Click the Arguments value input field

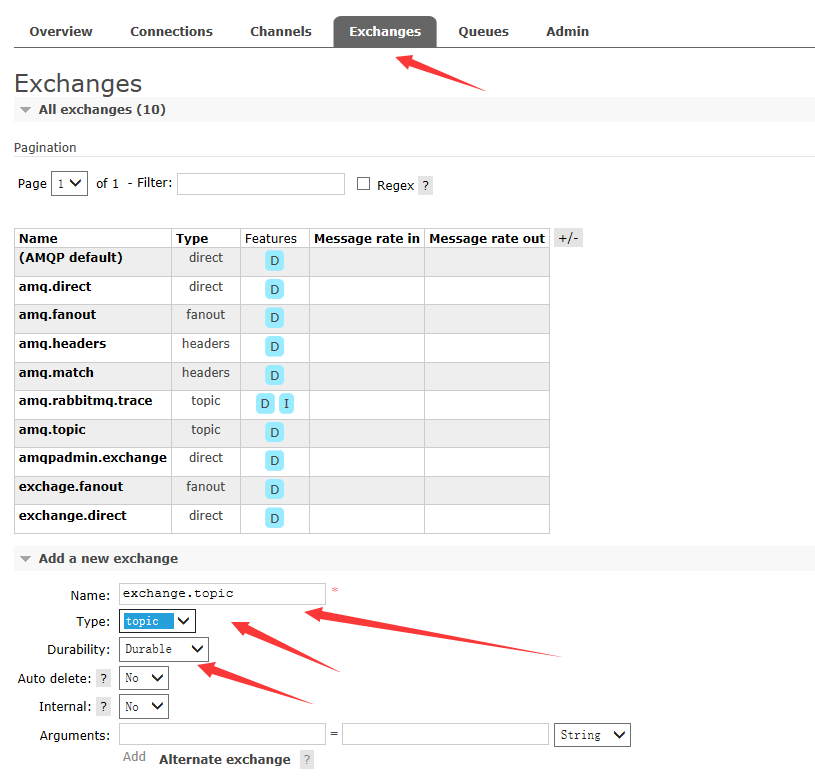tap(445, 734)
